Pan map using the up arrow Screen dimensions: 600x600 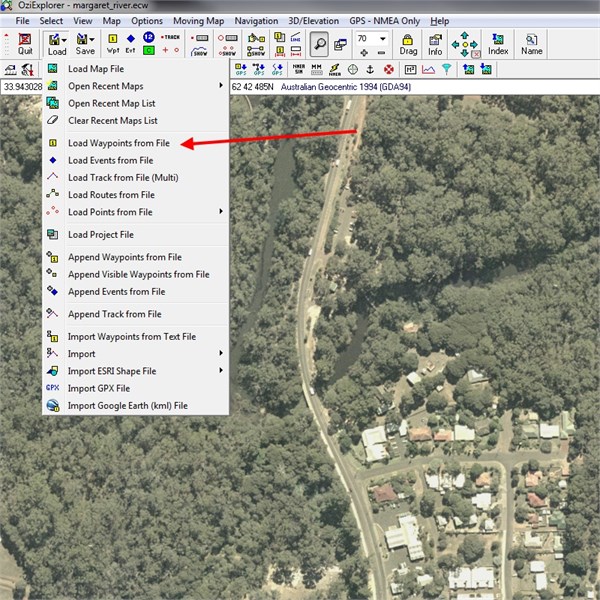coord(465,35)
